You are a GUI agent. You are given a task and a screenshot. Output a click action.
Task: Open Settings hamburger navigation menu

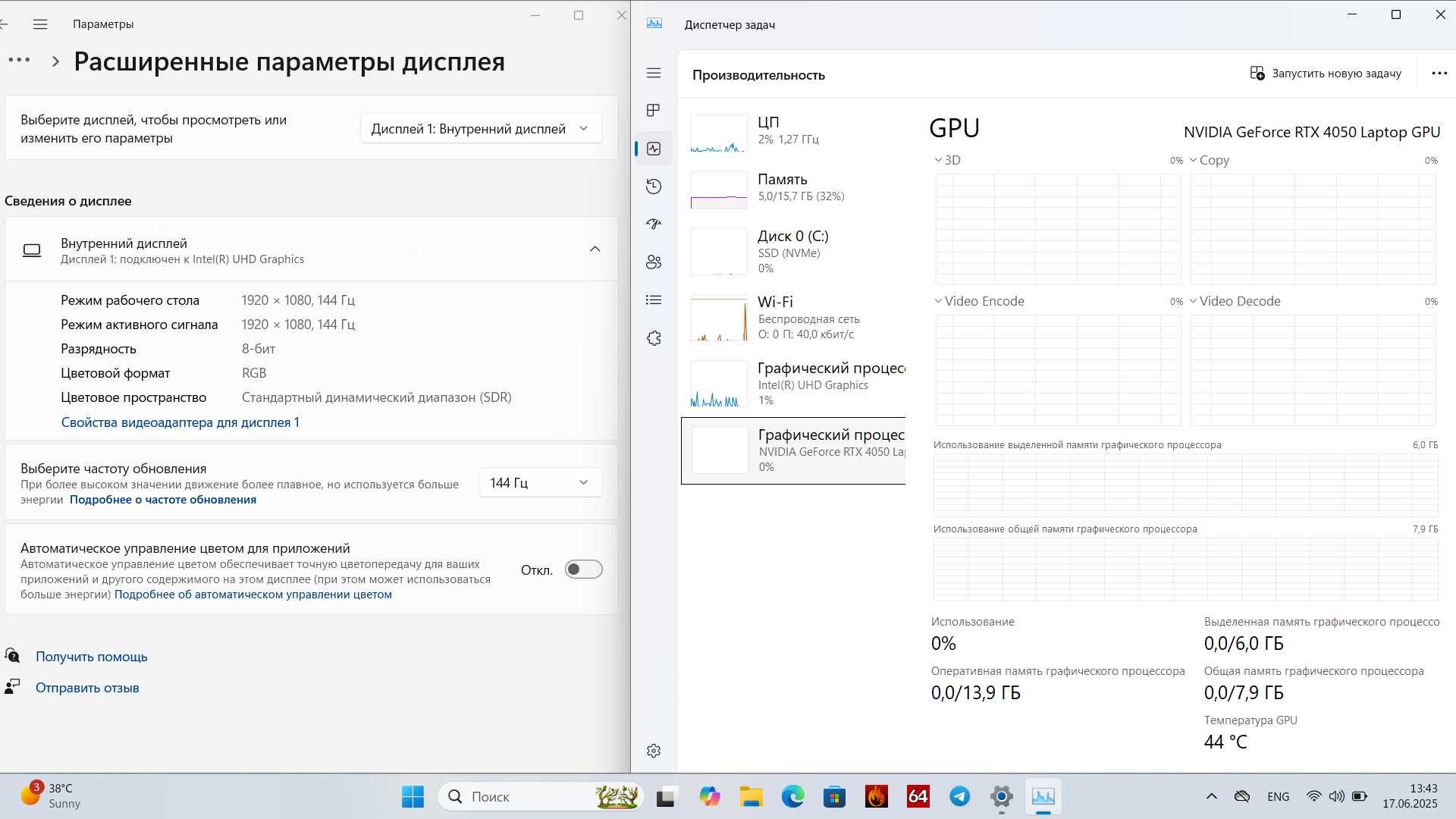point(40,24)
